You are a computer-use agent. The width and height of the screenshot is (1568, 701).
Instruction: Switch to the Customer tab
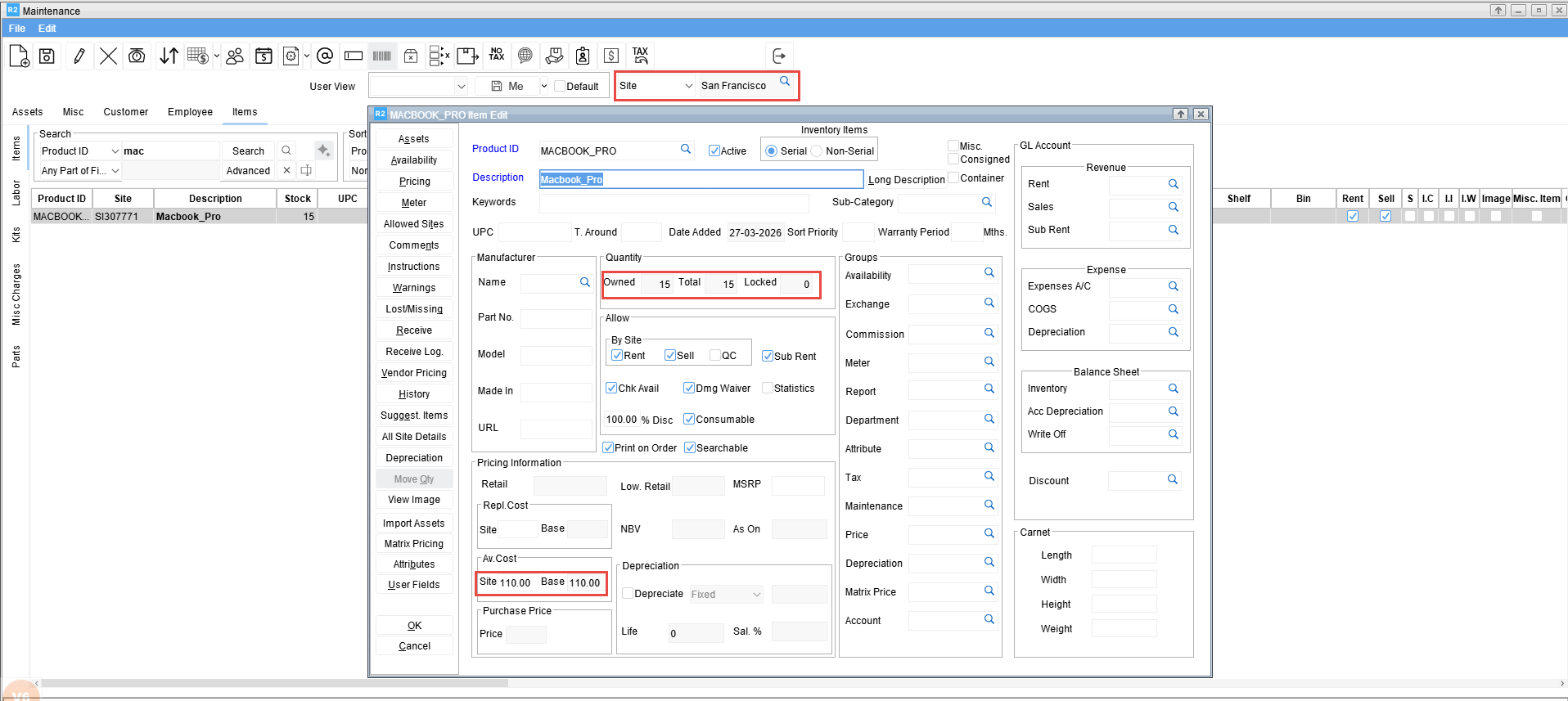[x=125, y=112]
